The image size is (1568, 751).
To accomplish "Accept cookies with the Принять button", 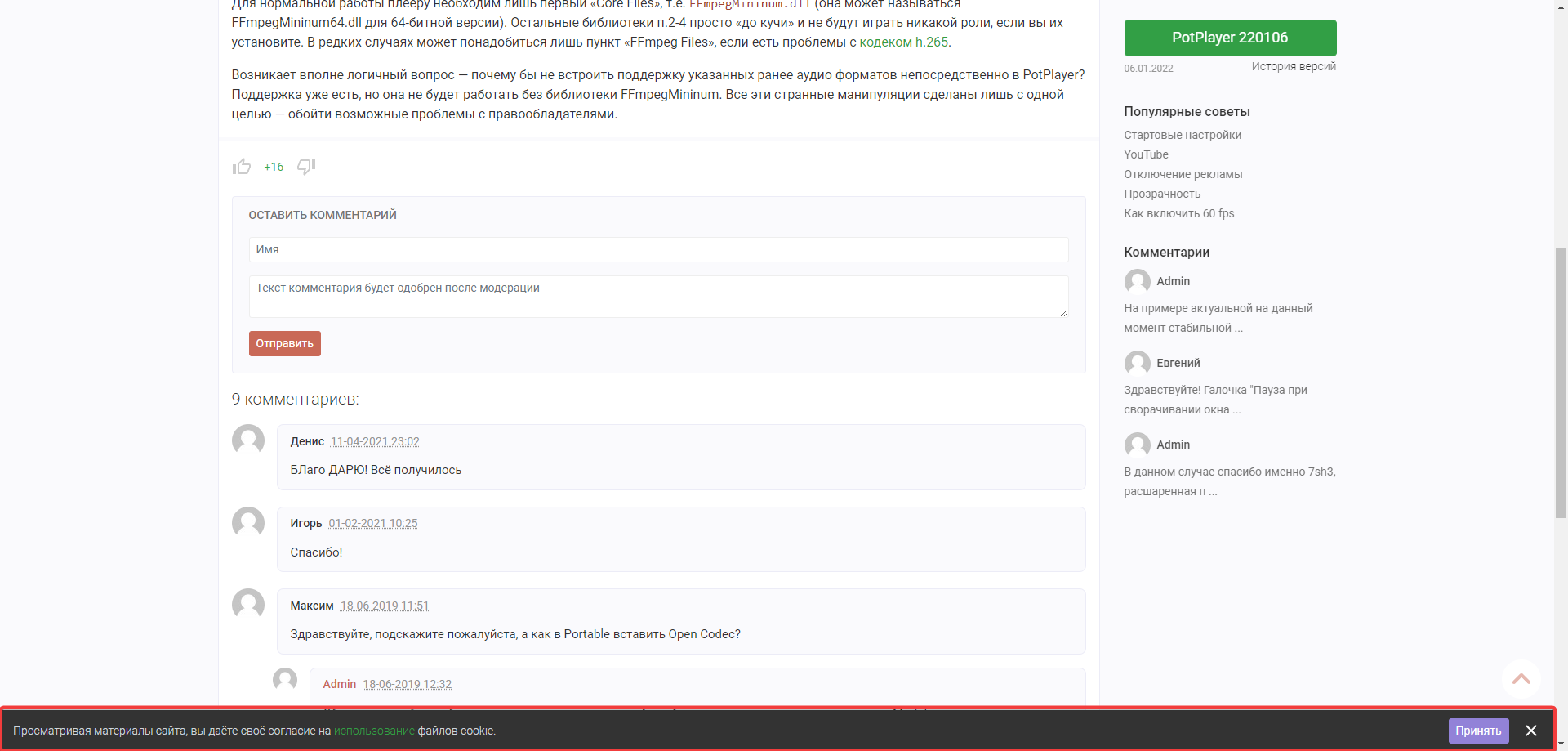I will point(1478,731).
